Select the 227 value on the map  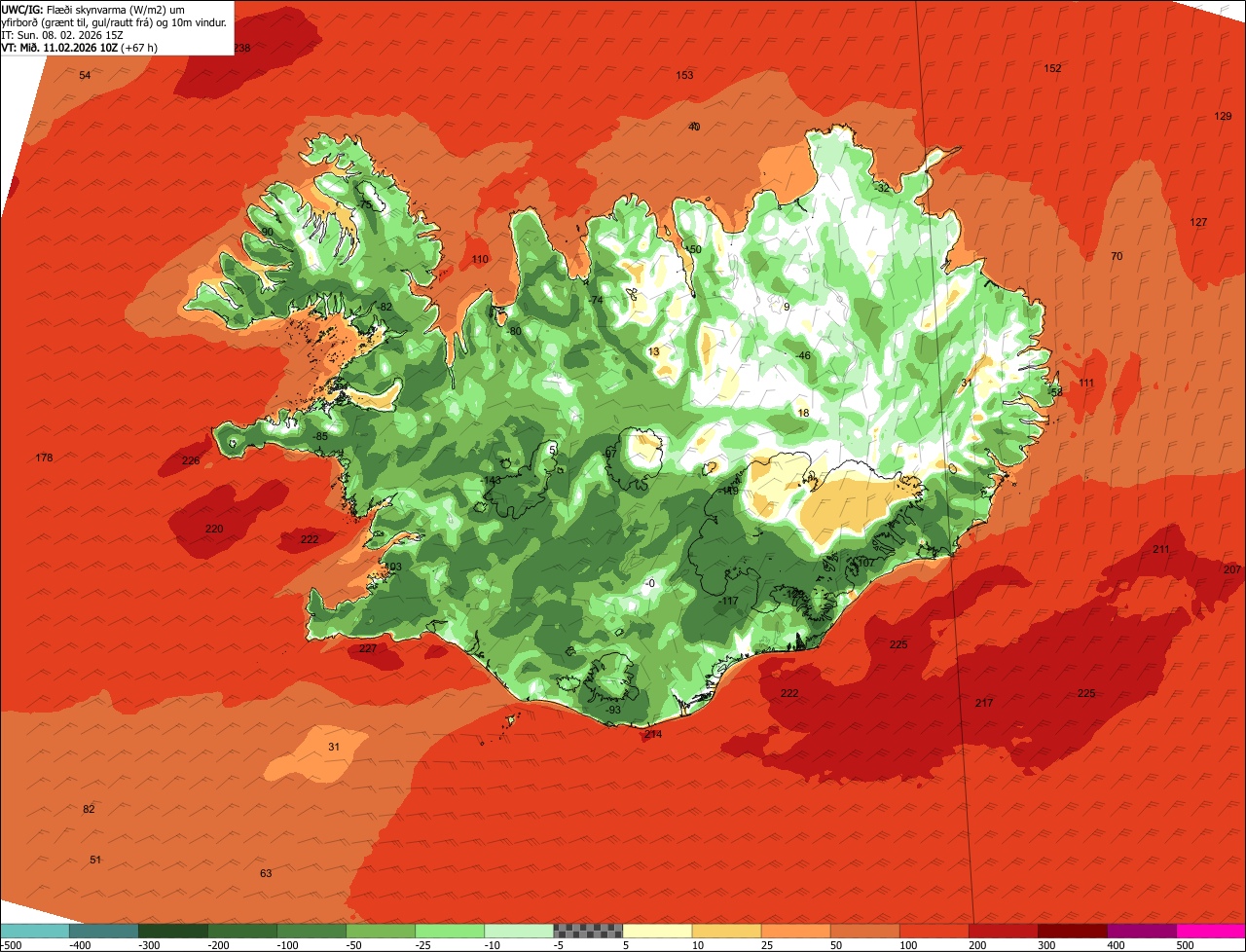[x=368, y=648]
